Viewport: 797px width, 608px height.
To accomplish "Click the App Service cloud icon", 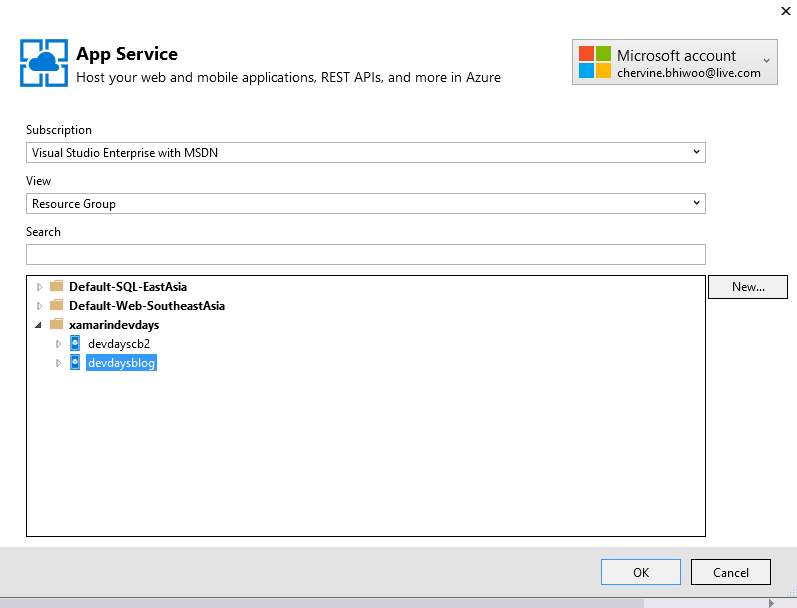I will tap(44, 63).
